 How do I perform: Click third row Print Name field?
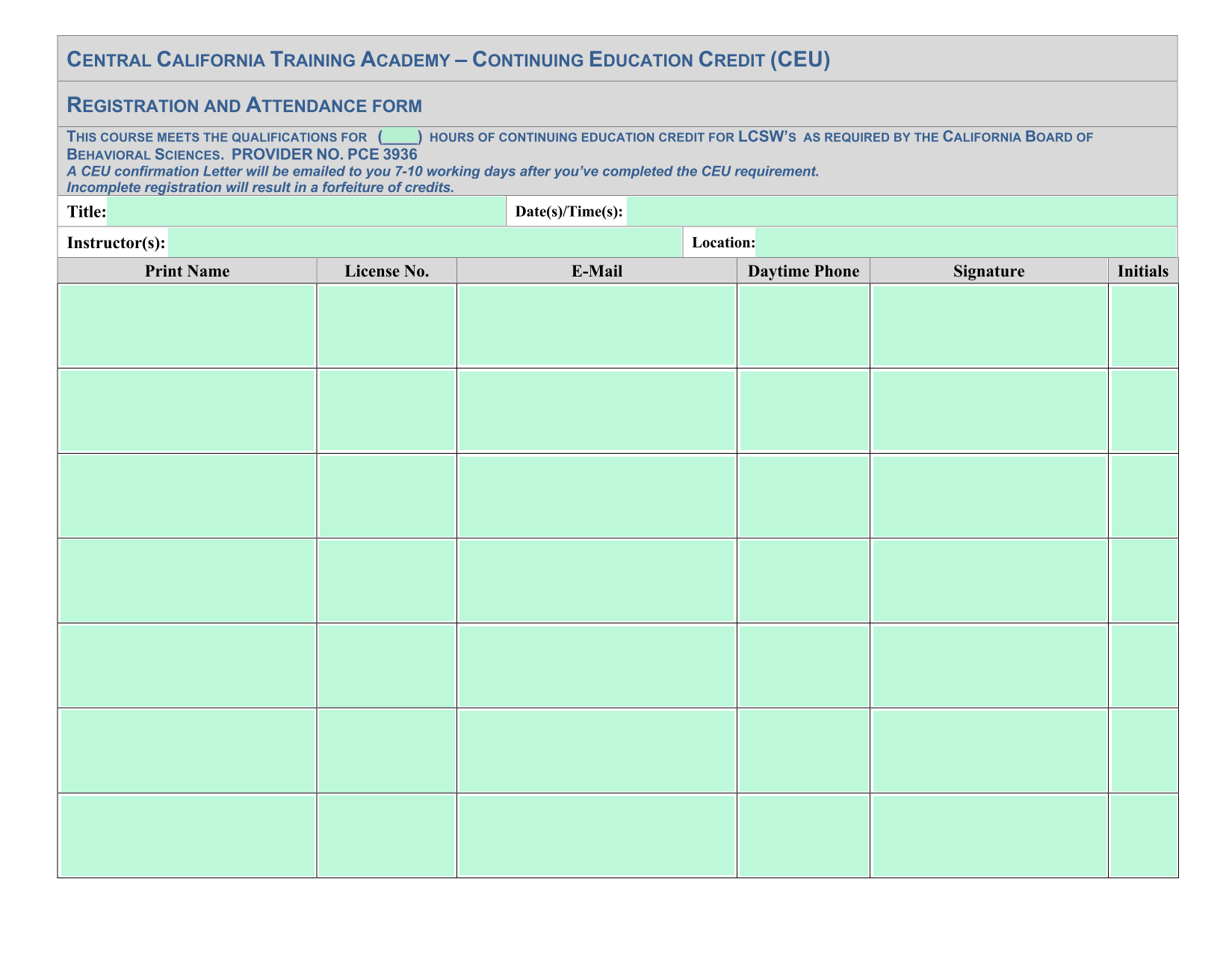188,496
